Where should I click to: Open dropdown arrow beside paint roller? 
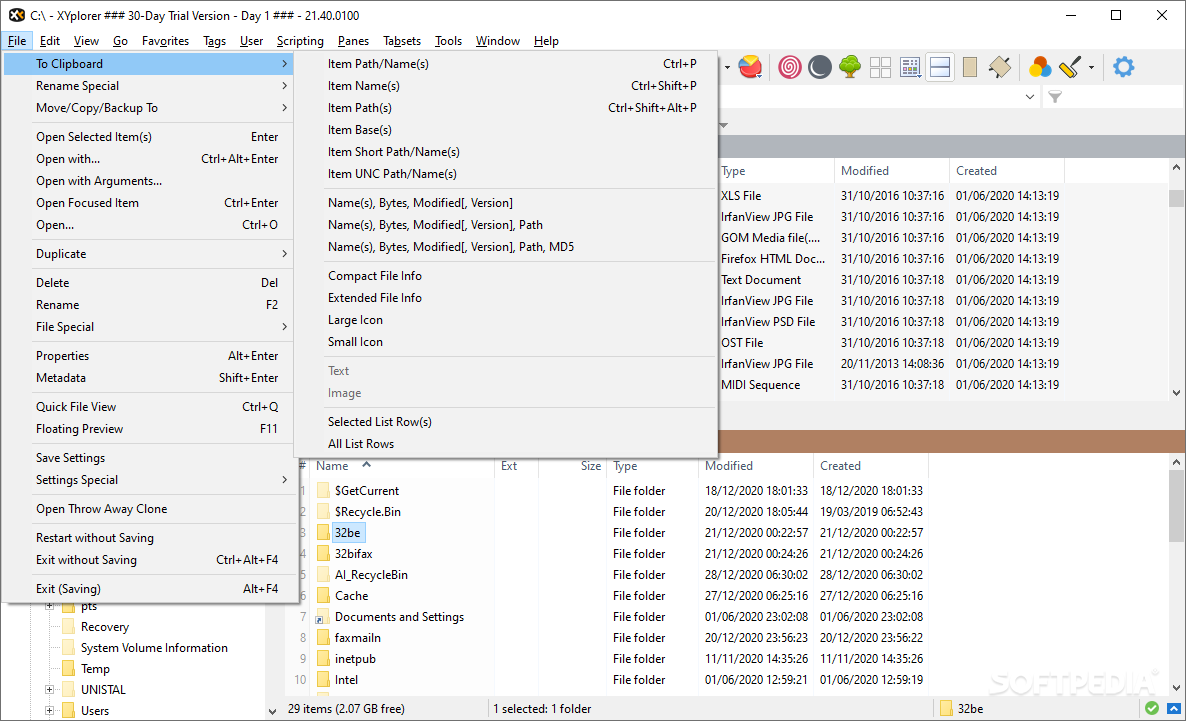[x=1091, y=67]
